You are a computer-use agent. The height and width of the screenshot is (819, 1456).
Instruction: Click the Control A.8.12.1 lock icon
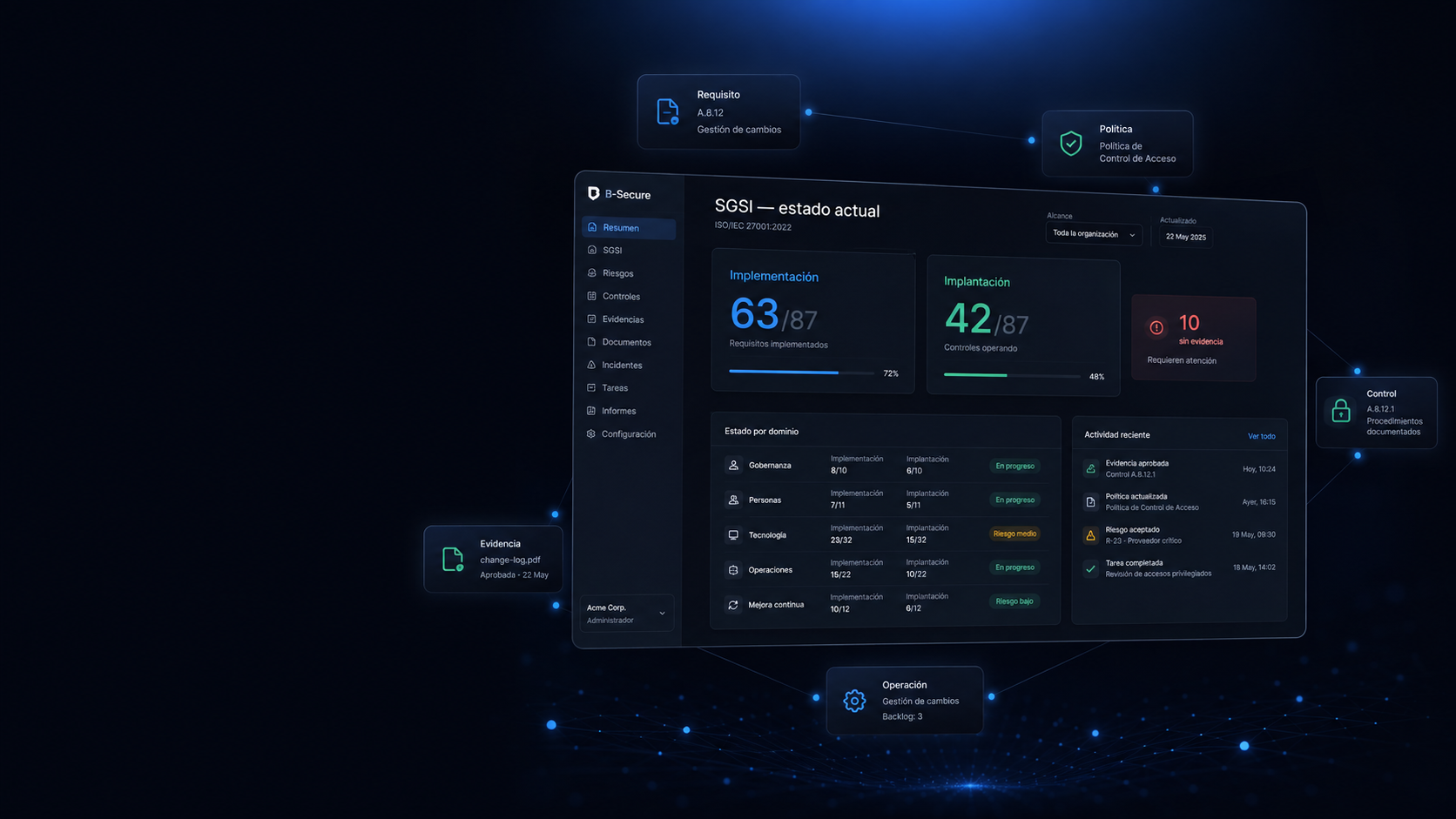click(1341, 411)
